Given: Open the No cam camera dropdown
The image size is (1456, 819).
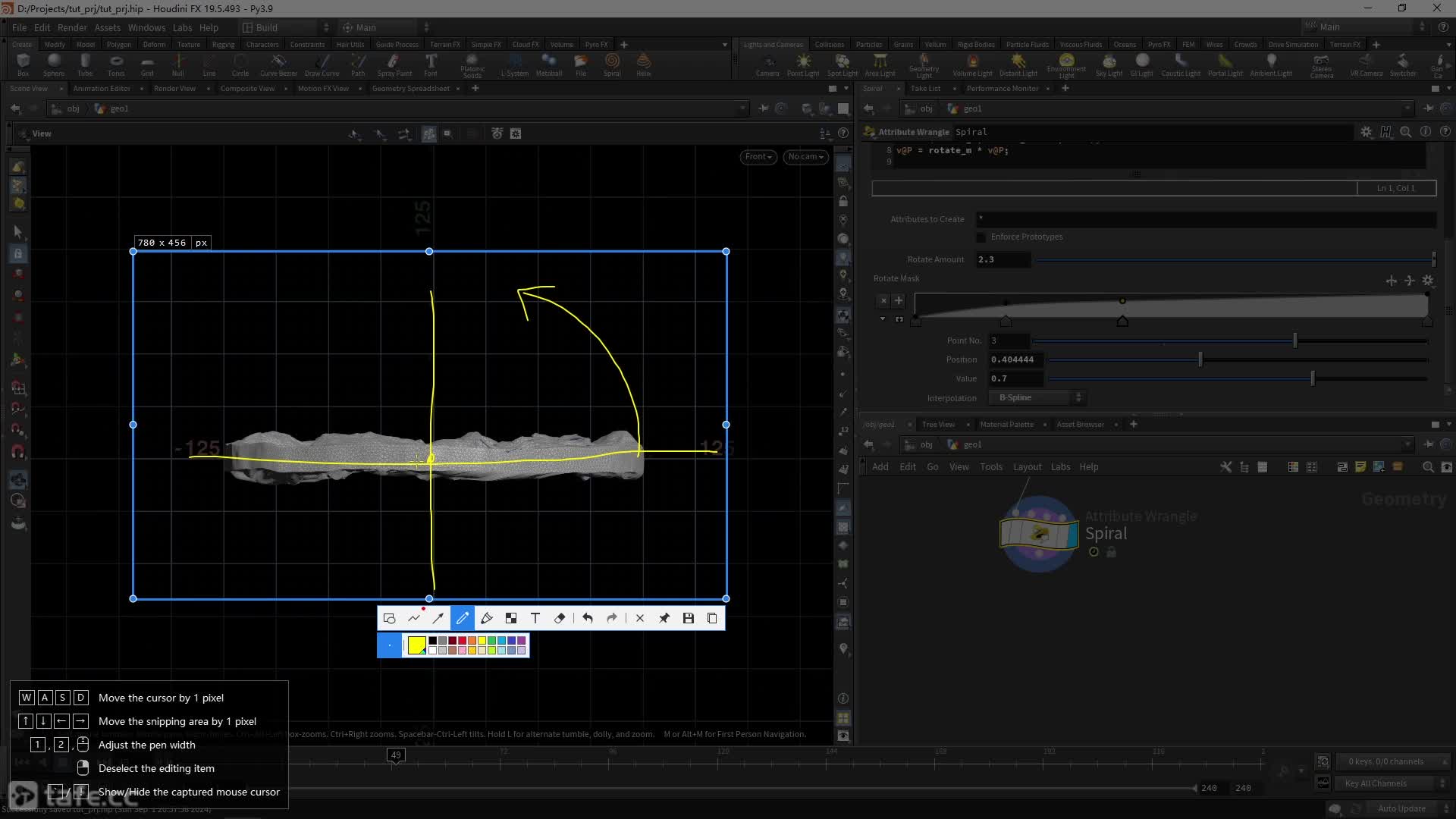Looking at the screenshot, I should click(805, 157).
